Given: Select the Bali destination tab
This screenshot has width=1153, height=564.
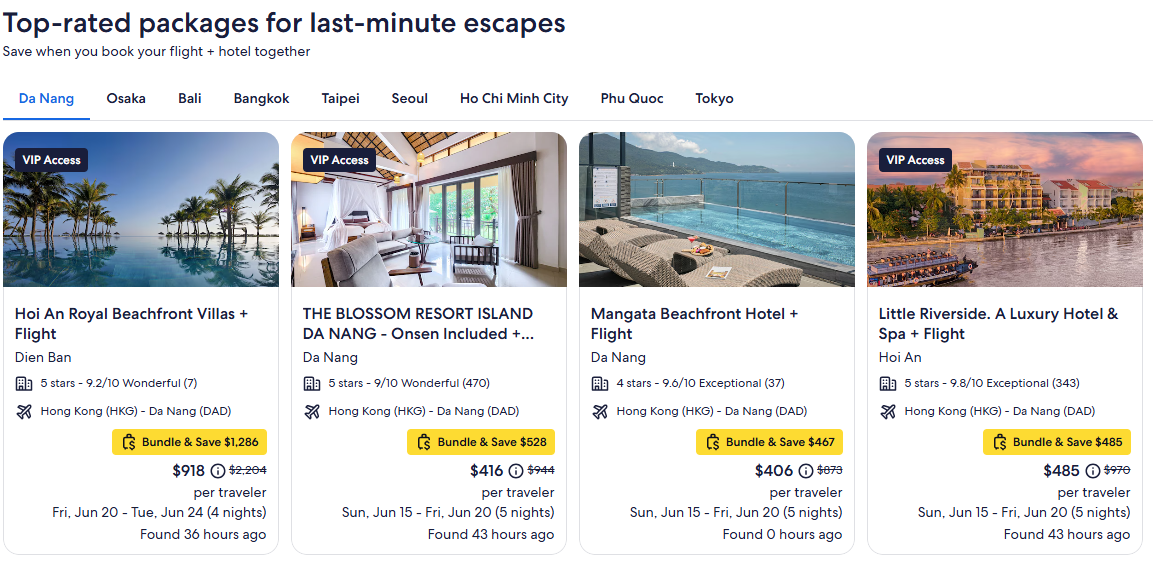Looking at the screenshot, I should (x=190, y=98).
